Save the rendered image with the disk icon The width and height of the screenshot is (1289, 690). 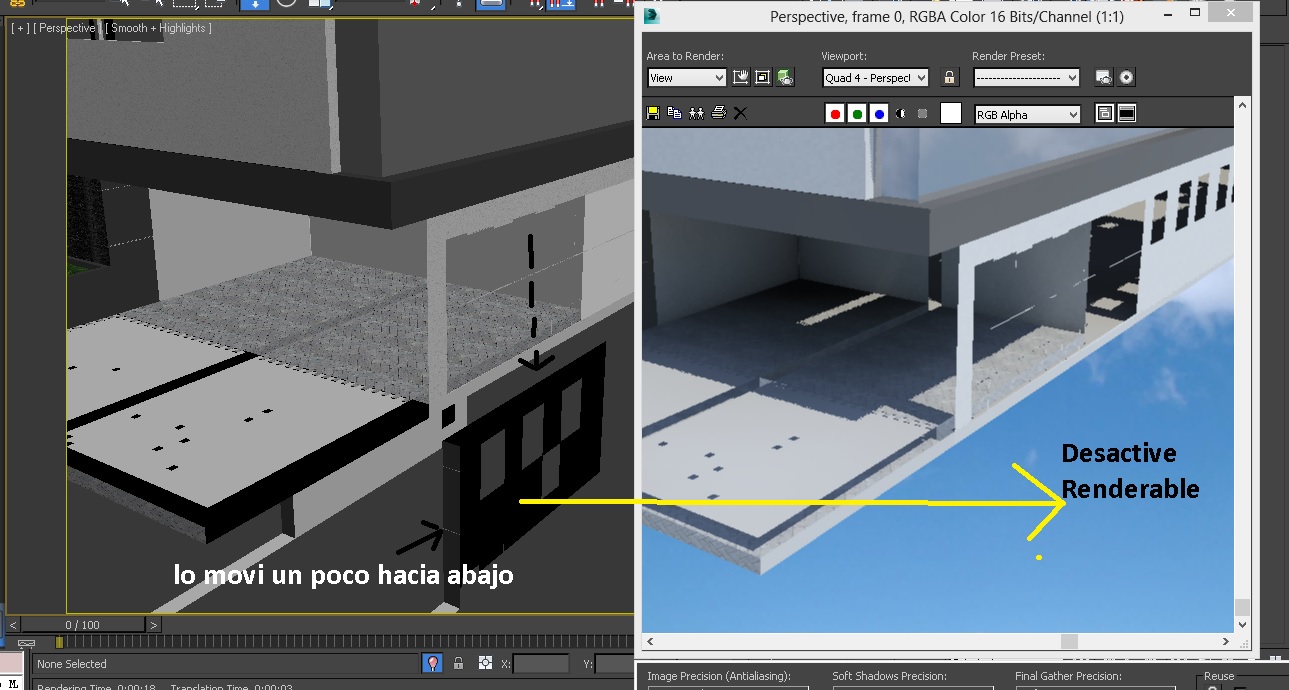point(653,113)
